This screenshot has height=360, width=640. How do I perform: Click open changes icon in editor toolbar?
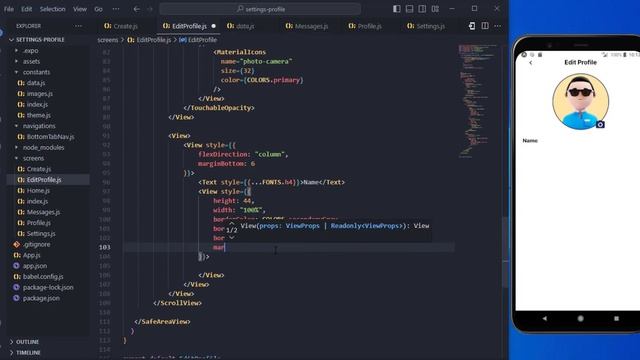pos(472,26)
